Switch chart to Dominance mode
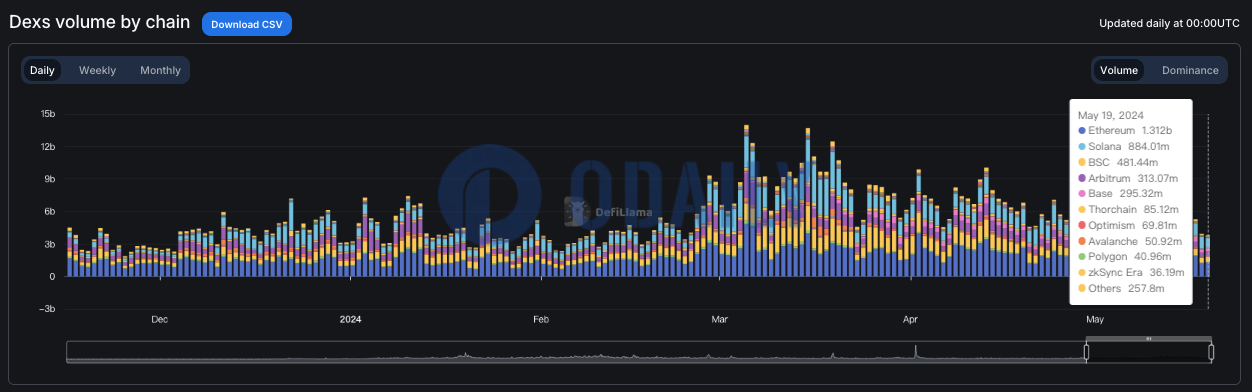The height and width of the screenshot is (392, 1252). click(x=1190, y=70)
